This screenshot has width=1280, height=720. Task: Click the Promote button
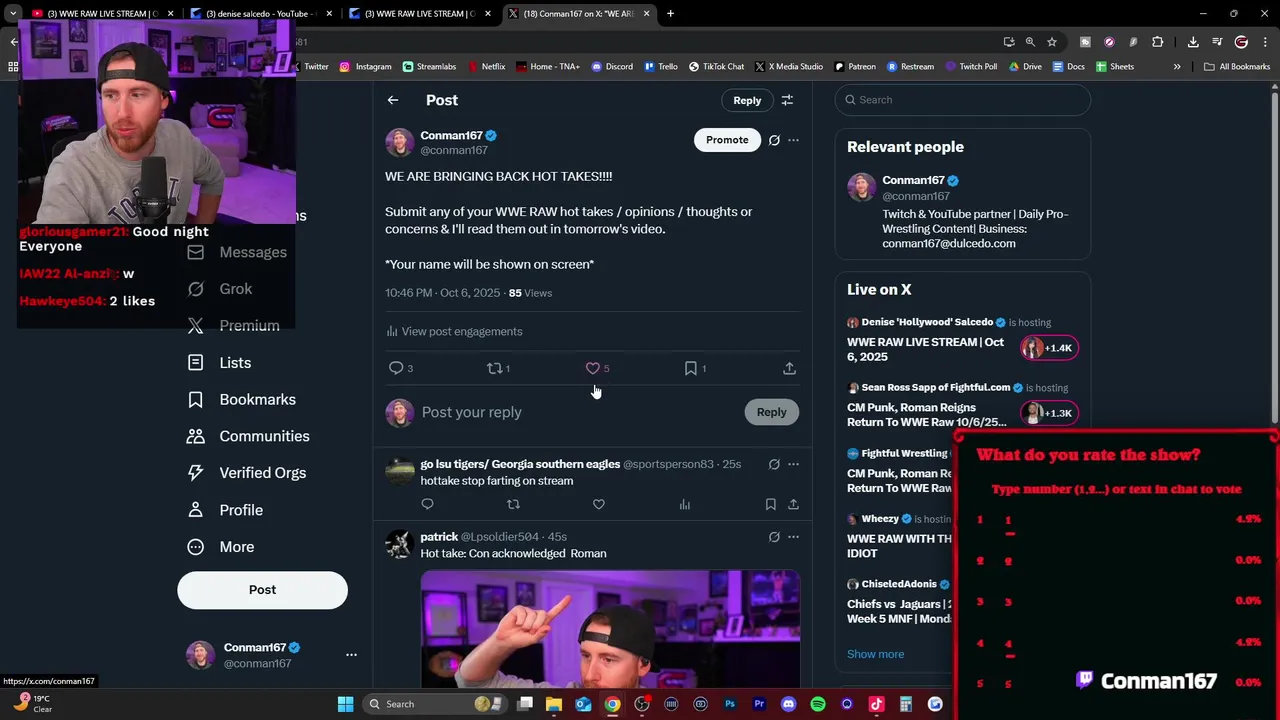[727, 140]
